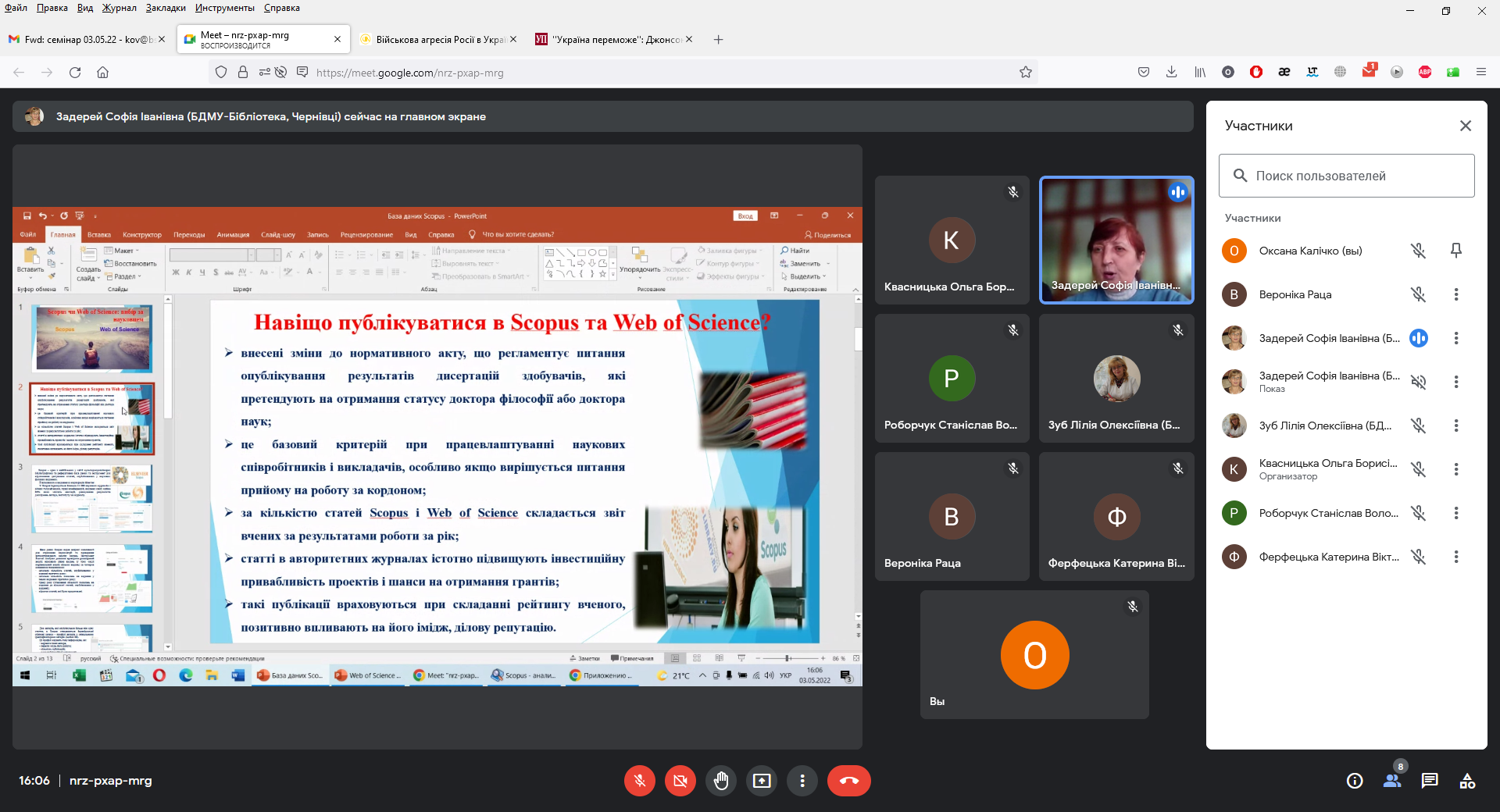Select Задерей Софія Іванівна video tile

coord(1116,240)
